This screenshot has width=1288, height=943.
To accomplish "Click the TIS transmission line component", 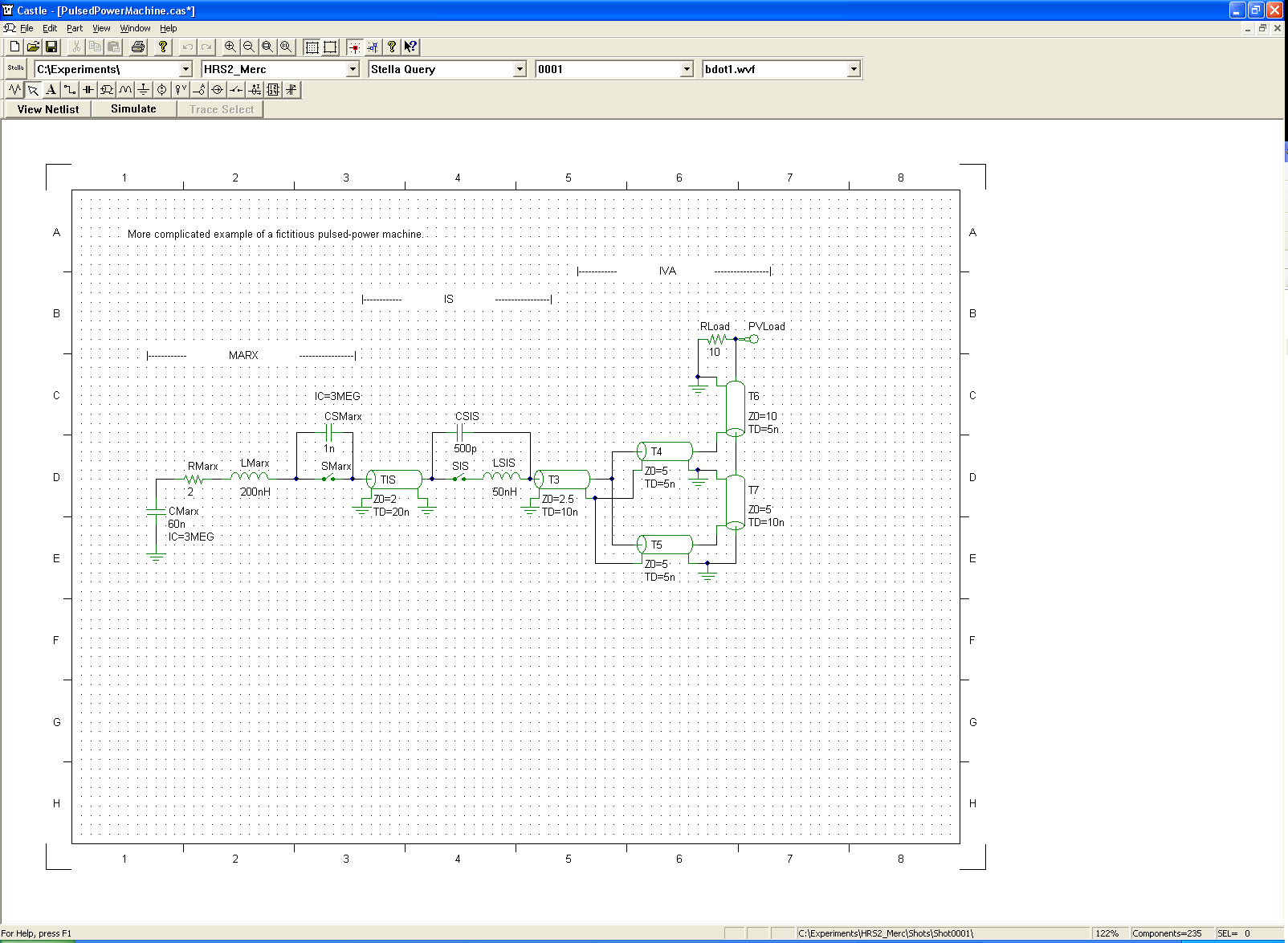I will [x=394, y=480].
